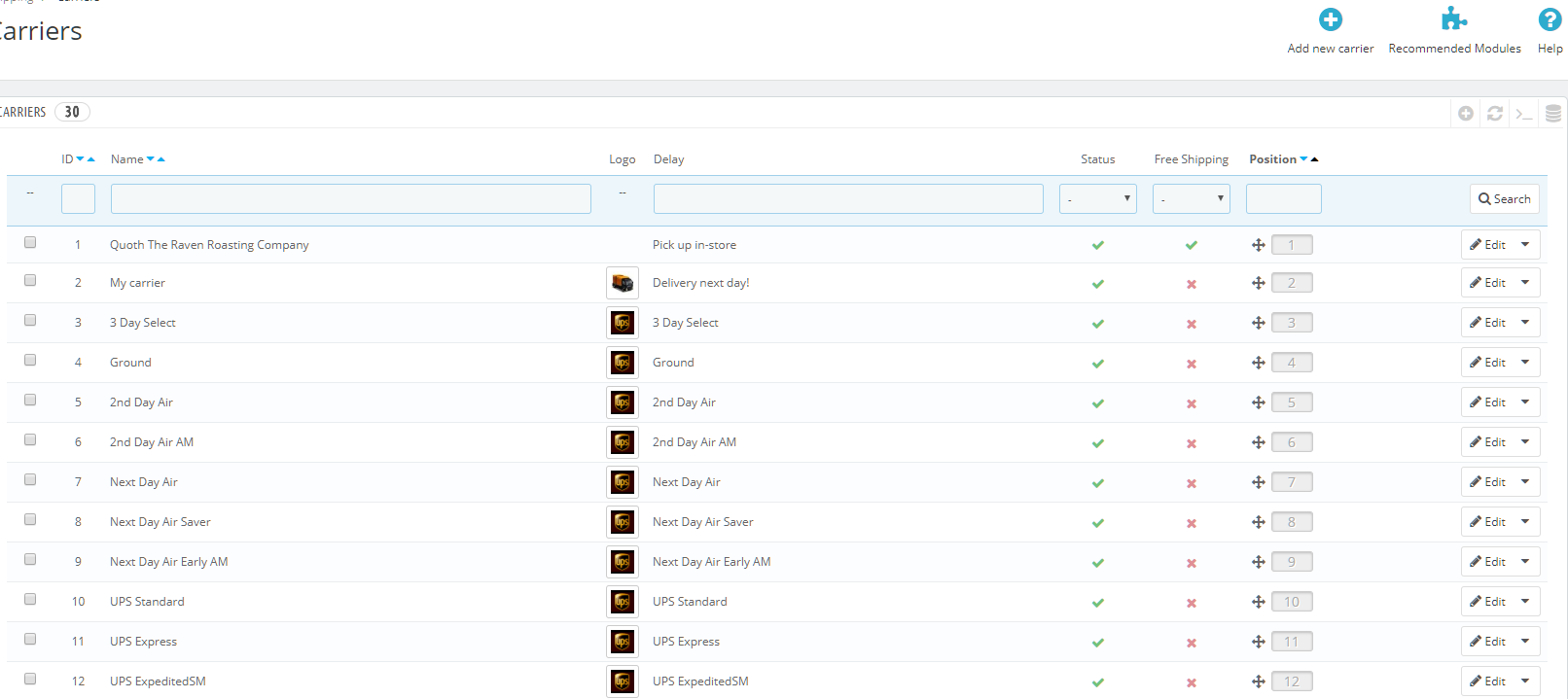The width and height of the screenshot is (1568, 699).
Task: Select the UPS Standard row checkbox
Action: tap(30, 599)
